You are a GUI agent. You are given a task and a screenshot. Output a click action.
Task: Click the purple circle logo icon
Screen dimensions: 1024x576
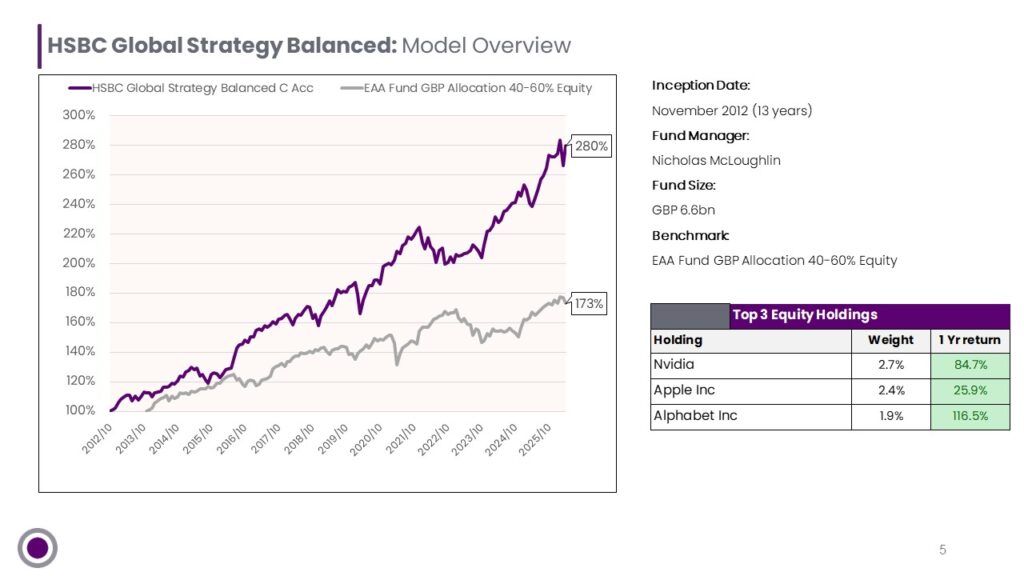pyautogui.click(x=37, y=547)
